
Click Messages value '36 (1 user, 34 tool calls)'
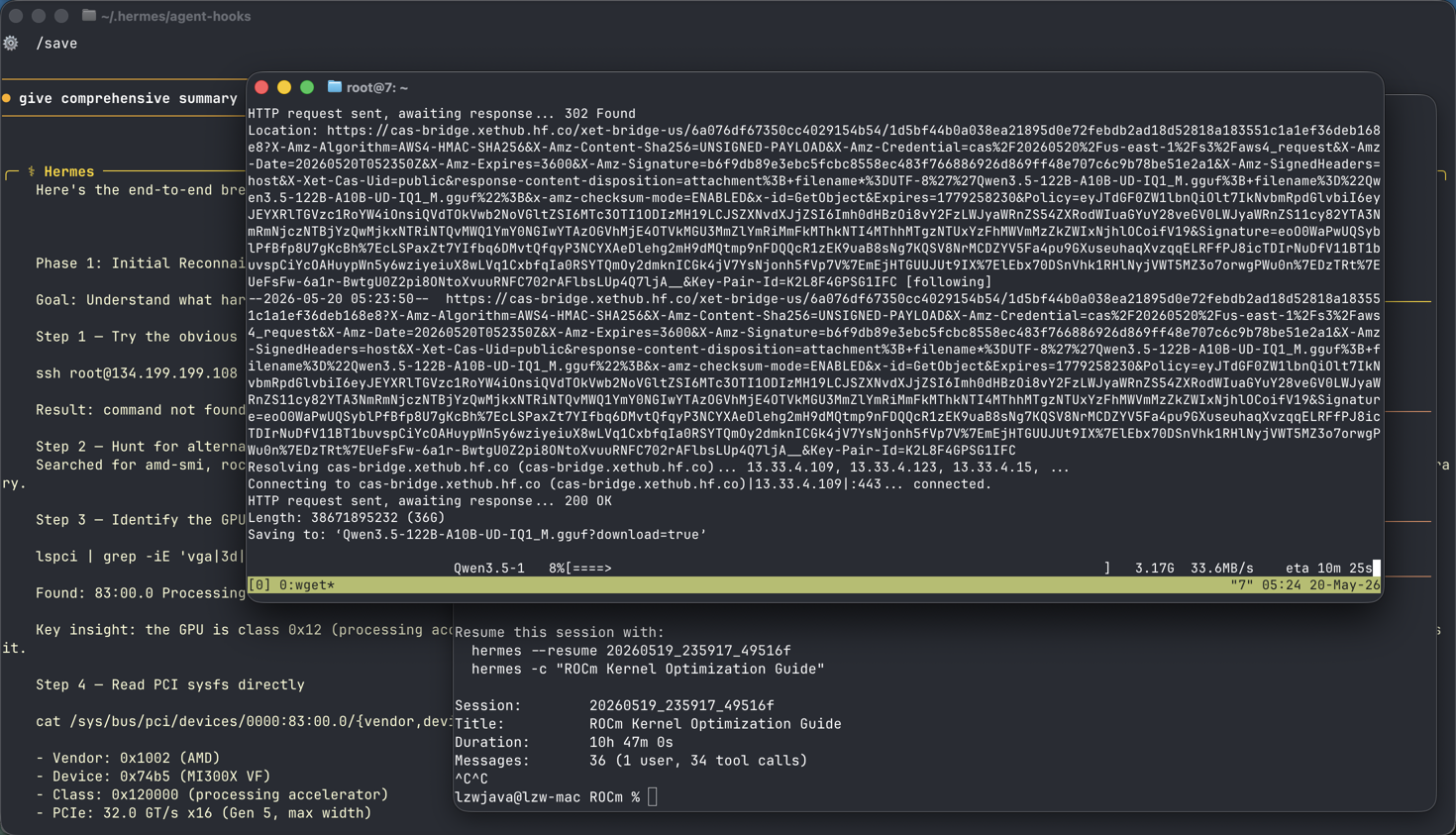[x=698, y=761]
